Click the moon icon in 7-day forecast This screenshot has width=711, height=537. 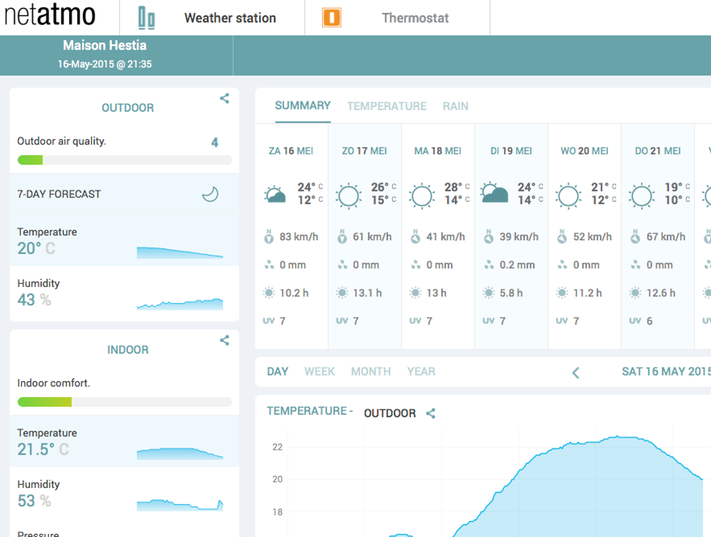tap(210, 194)
